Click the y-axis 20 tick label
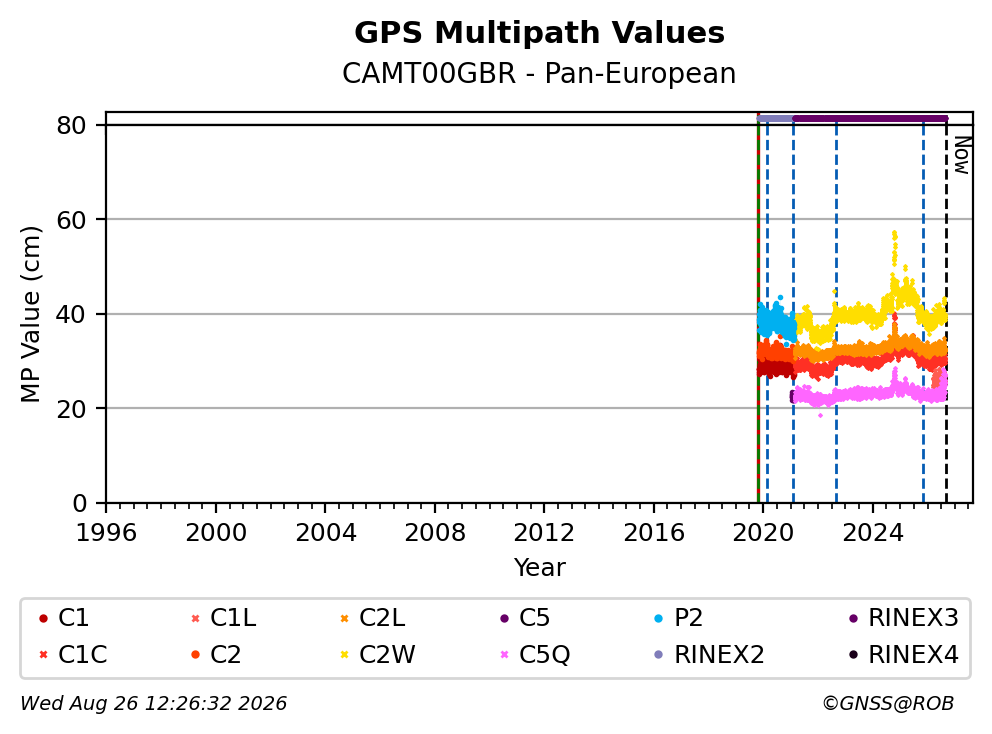The width and height of the screenshot is (992, 734). click(x=71, y=409)
